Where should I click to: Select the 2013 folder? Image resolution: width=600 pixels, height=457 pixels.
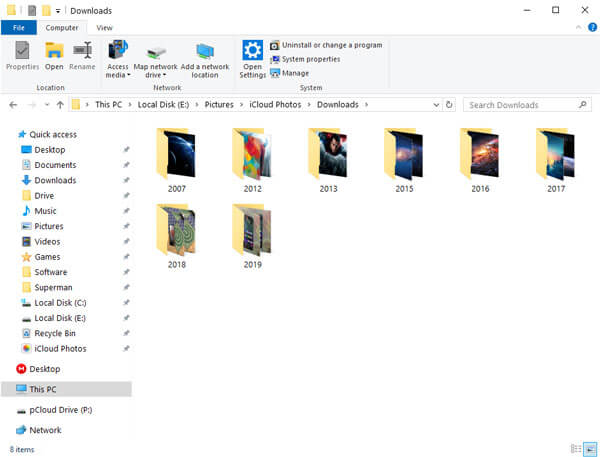point(328,161)
